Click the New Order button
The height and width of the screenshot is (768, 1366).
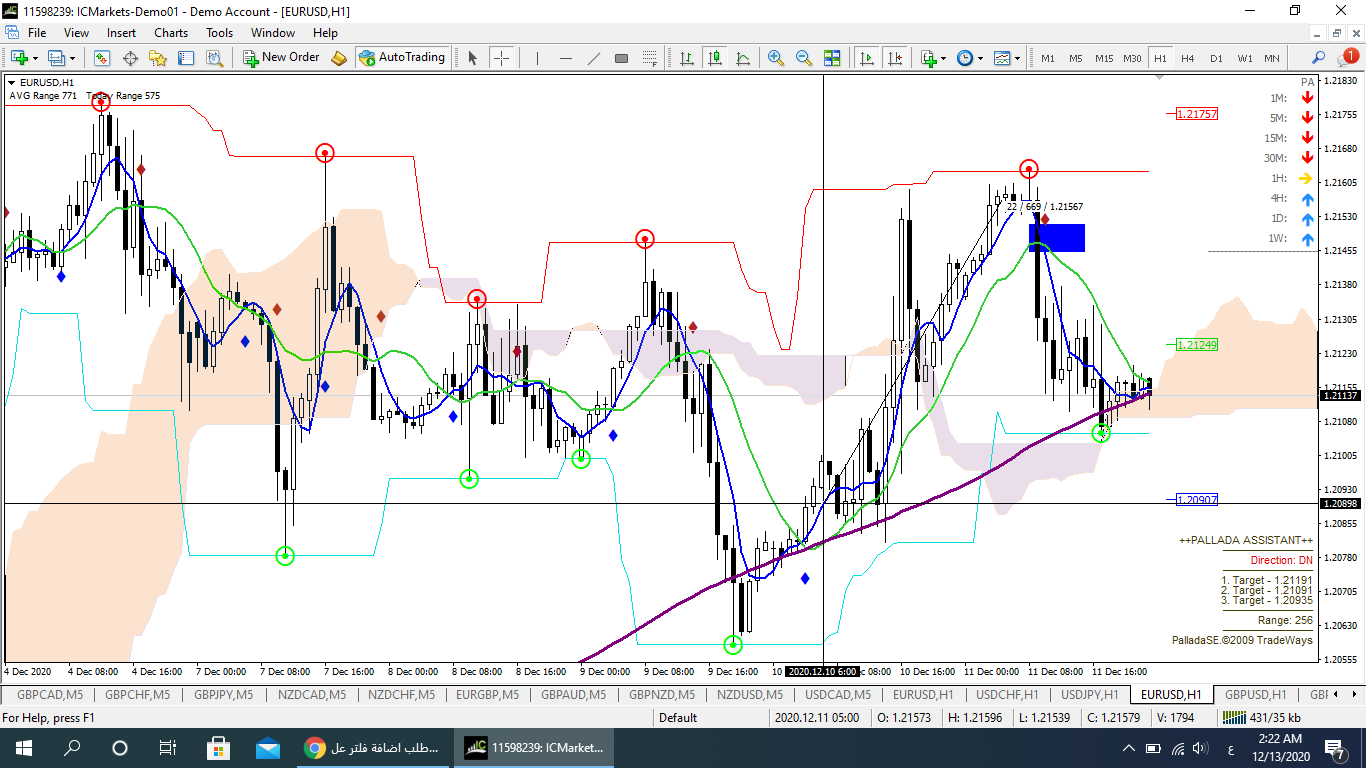(281, 58)
